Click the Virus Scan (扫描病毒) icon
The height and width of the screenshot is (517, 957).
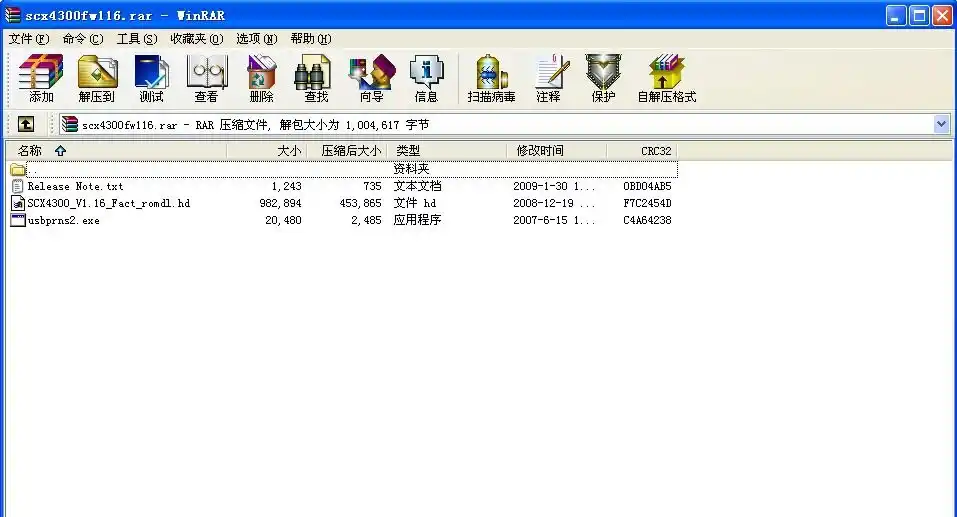[491, 78]
